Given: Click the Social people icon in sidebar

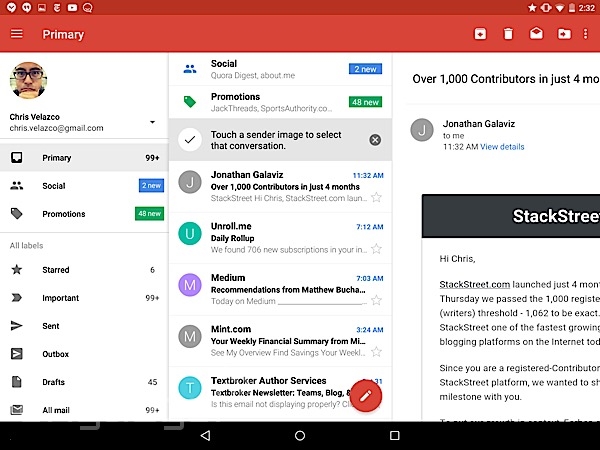Looking at the screenshot, I should click(16, 186).
